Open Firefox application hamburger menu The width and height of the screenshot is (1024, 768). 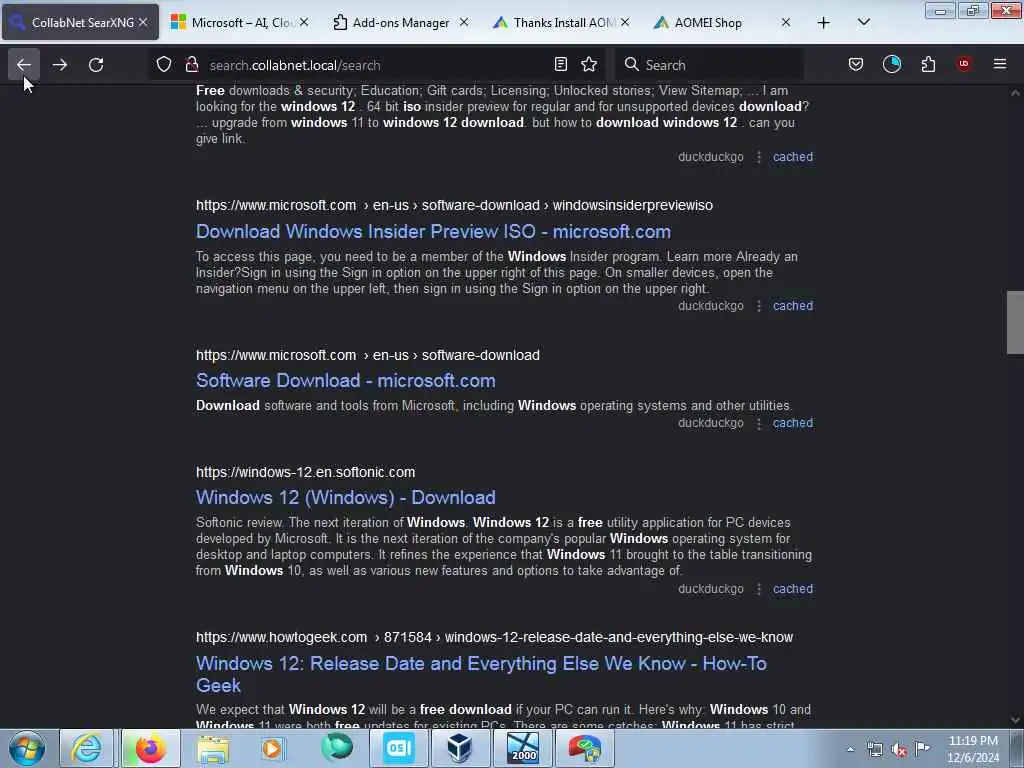click(1000, 64)
